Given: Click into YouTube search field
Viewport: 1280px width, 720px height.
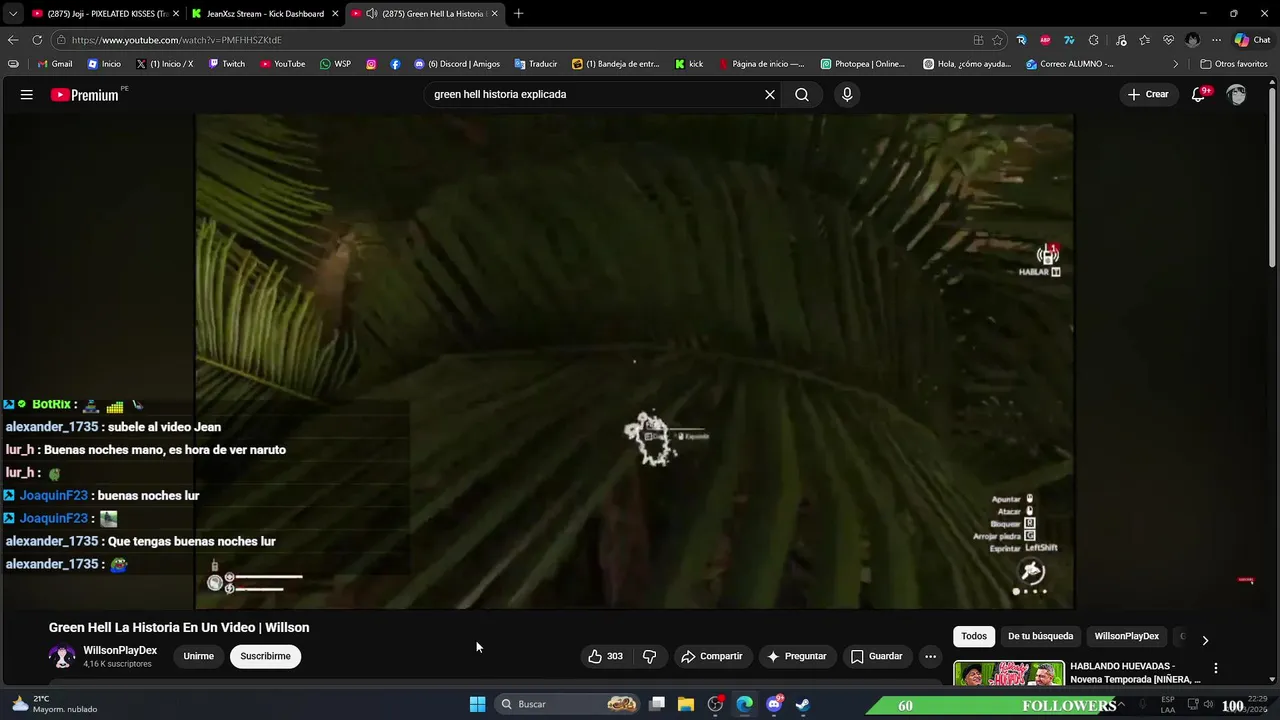Looking at the screenshot, I should [595, 95].
